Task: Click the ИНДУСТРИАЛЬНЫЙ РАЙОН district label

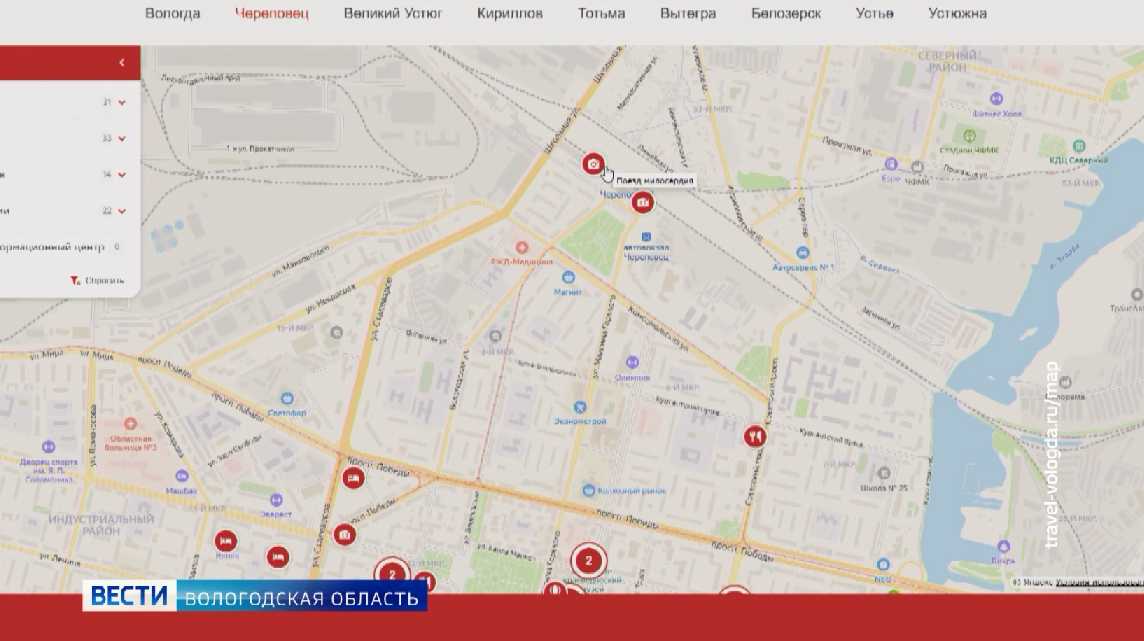Action: [101, 525]
